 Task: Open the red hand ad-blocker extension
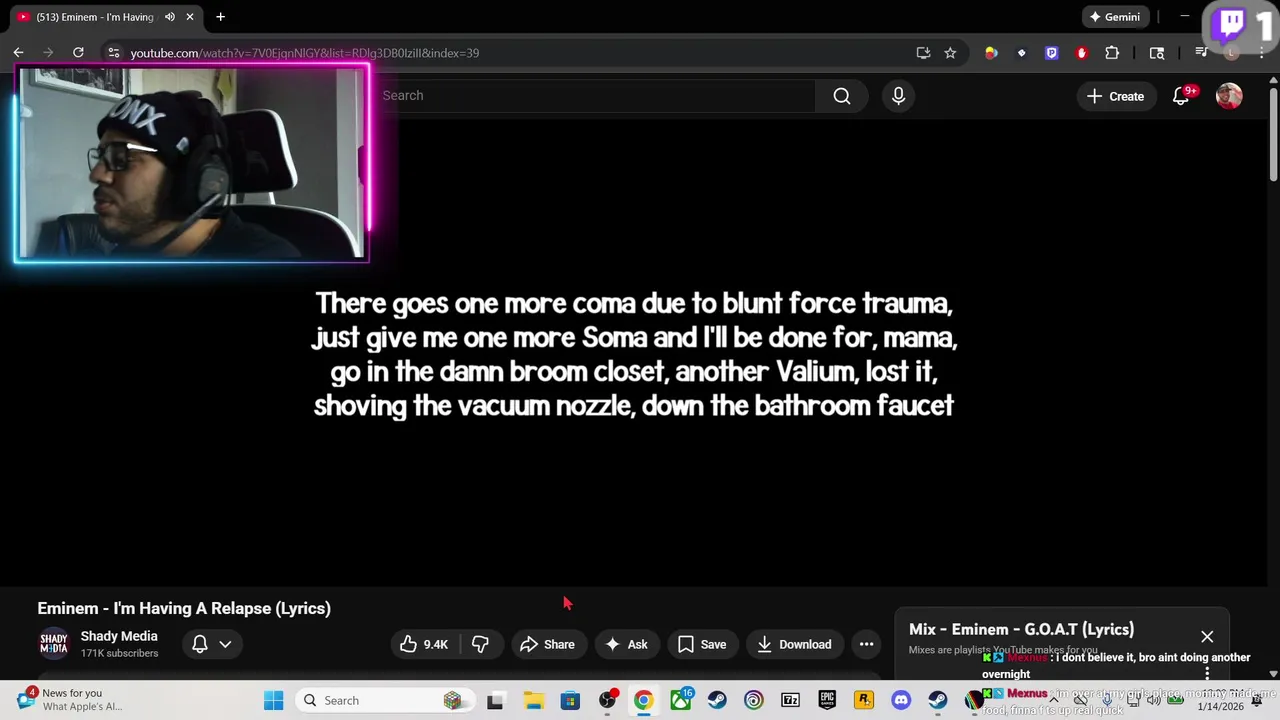pos(1081,53)
